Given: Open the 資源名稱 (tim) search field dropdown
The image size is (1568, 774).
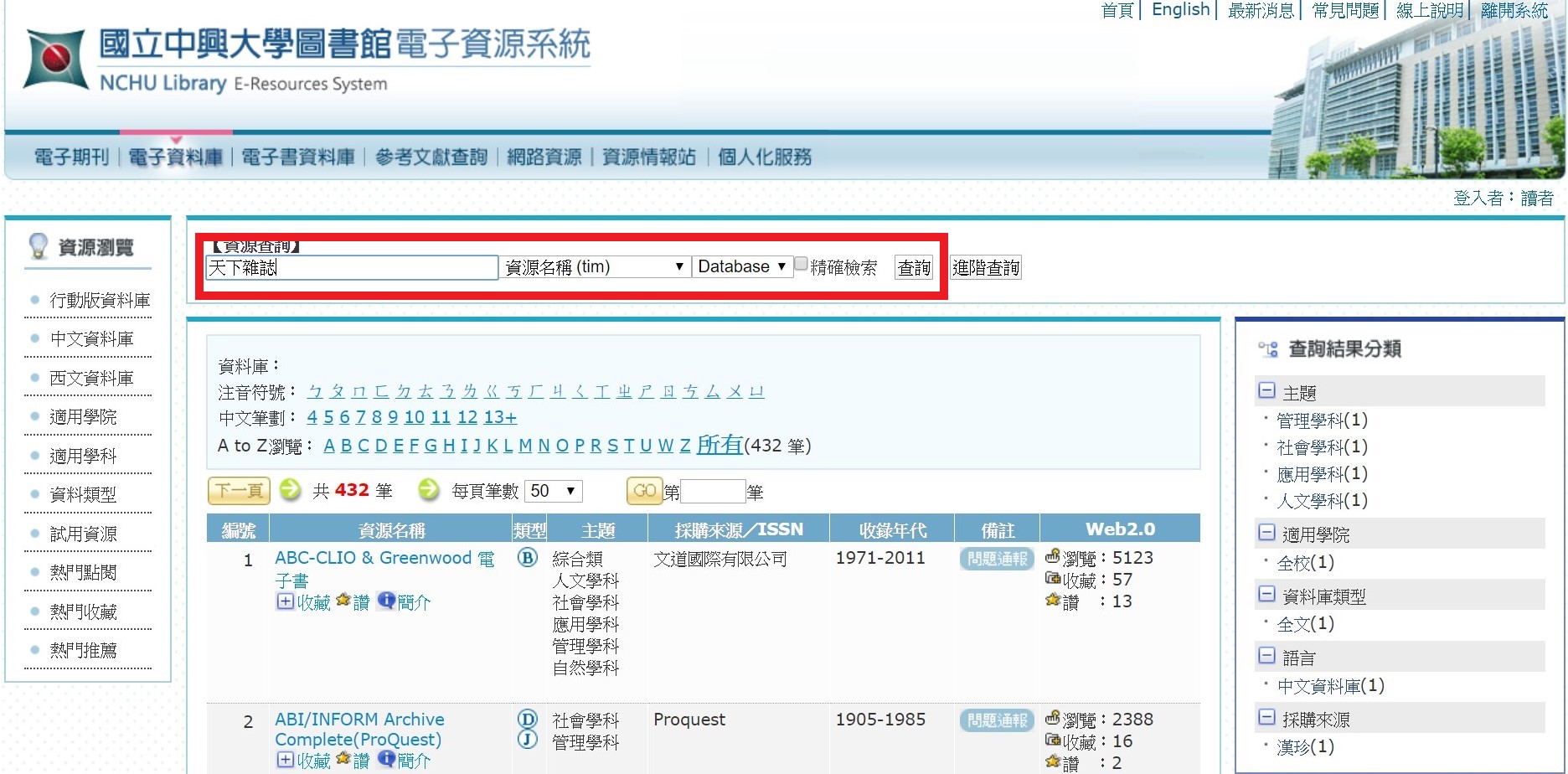Looking at the screenshot, I should [595, 267].
